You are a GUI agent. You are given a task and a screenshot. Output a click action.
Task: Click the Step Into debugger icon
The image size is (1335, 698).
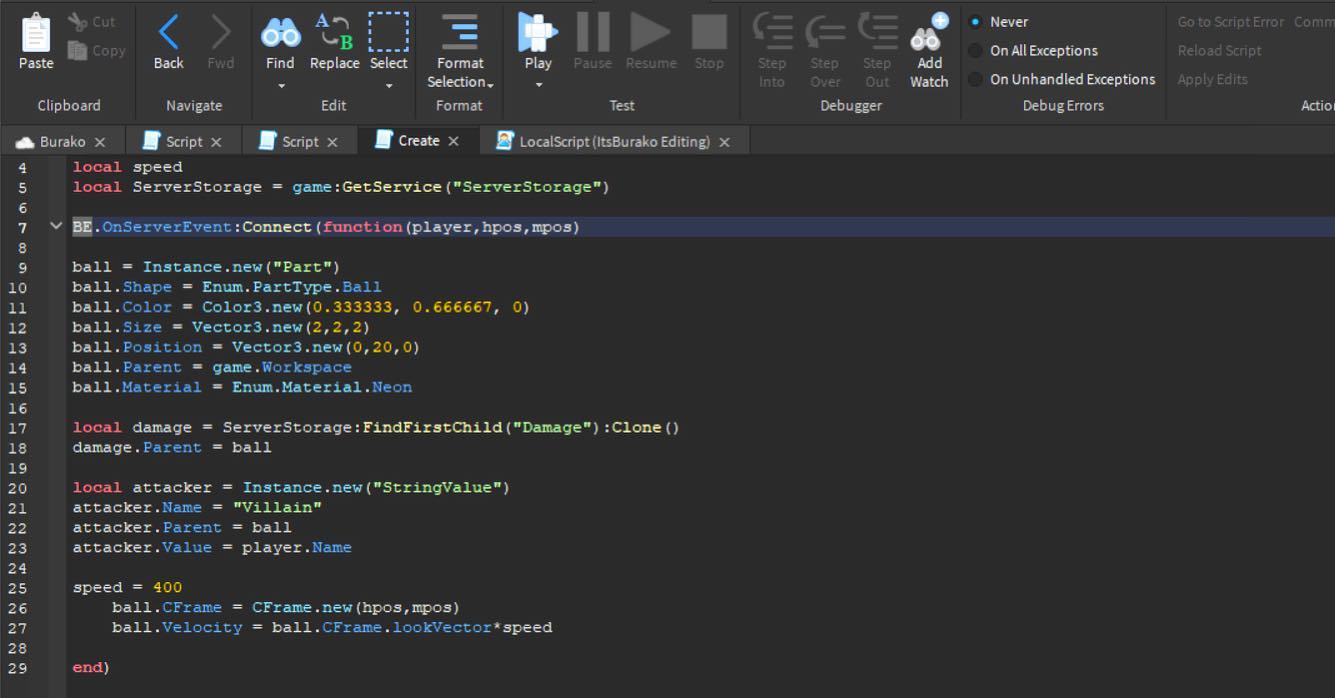coord(772,32)
